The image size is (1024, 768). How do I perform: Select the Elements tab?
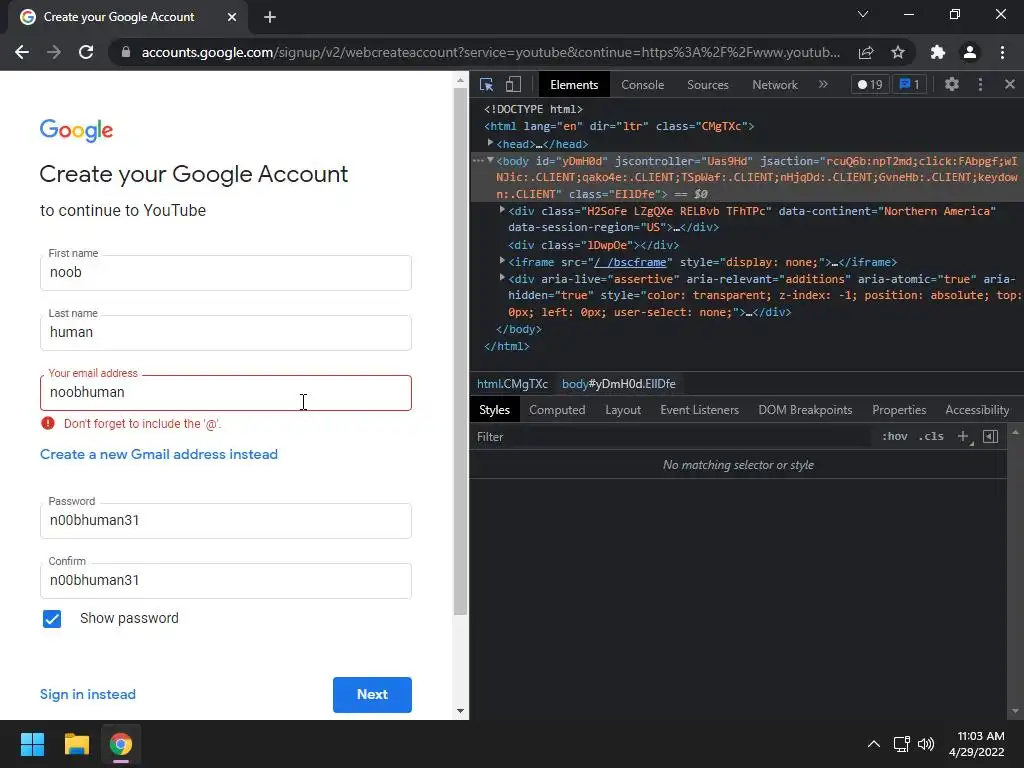pos(574,85)
